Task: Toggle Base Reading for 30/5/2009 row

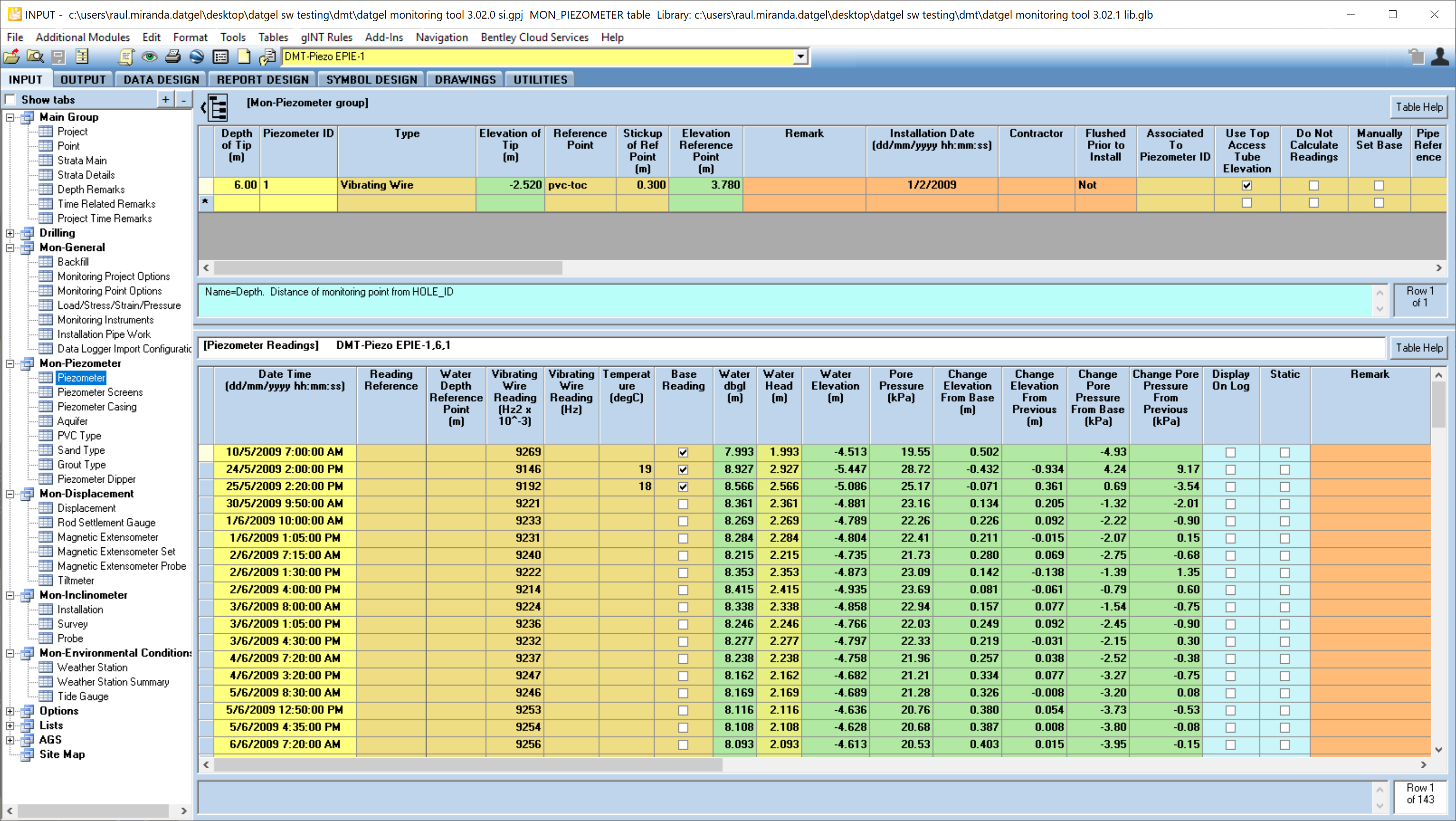Action: 683,504
